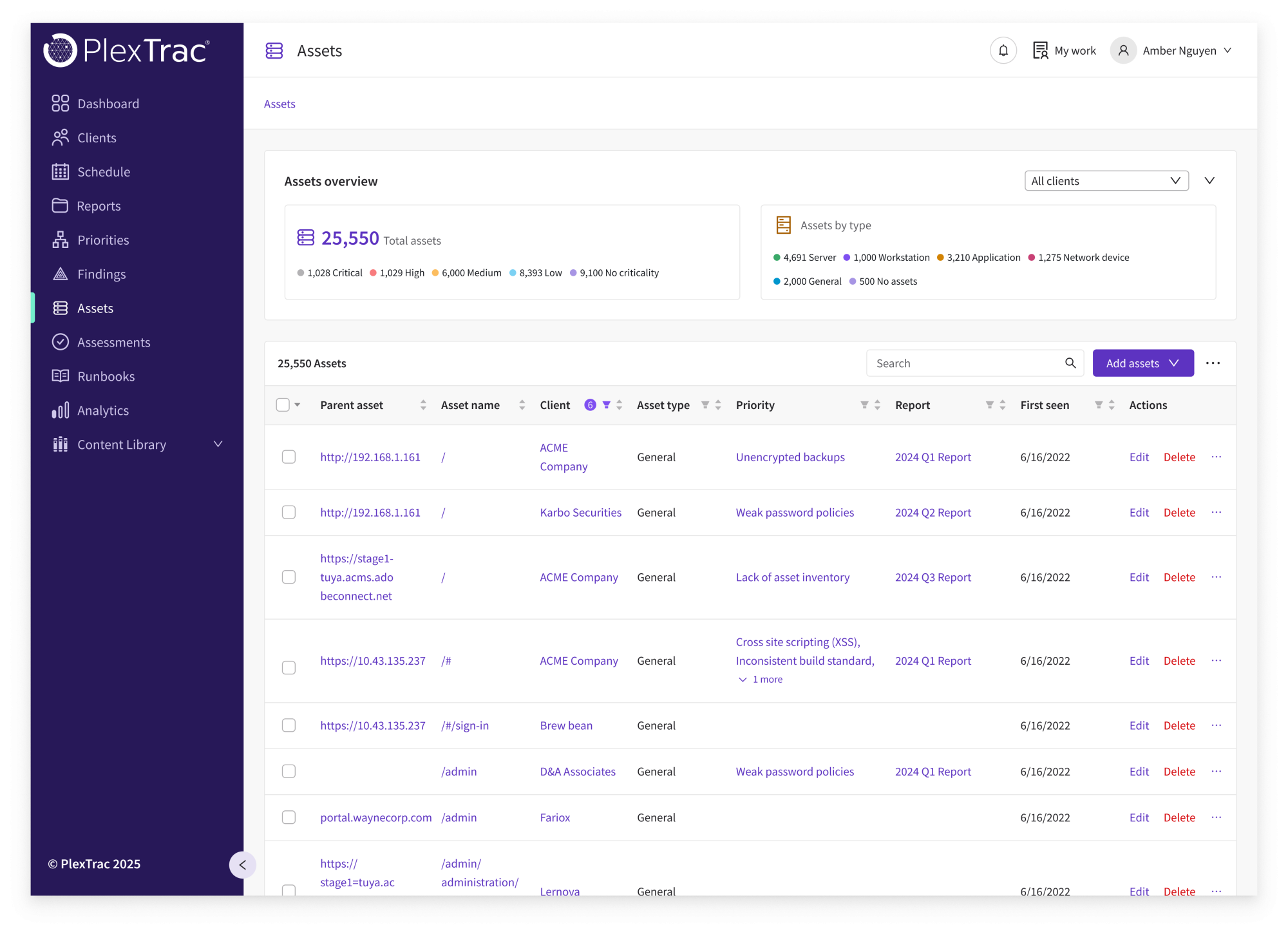
Task: Click the Client column filter icon
Action: pyautogui.click(x=606, y=405)
